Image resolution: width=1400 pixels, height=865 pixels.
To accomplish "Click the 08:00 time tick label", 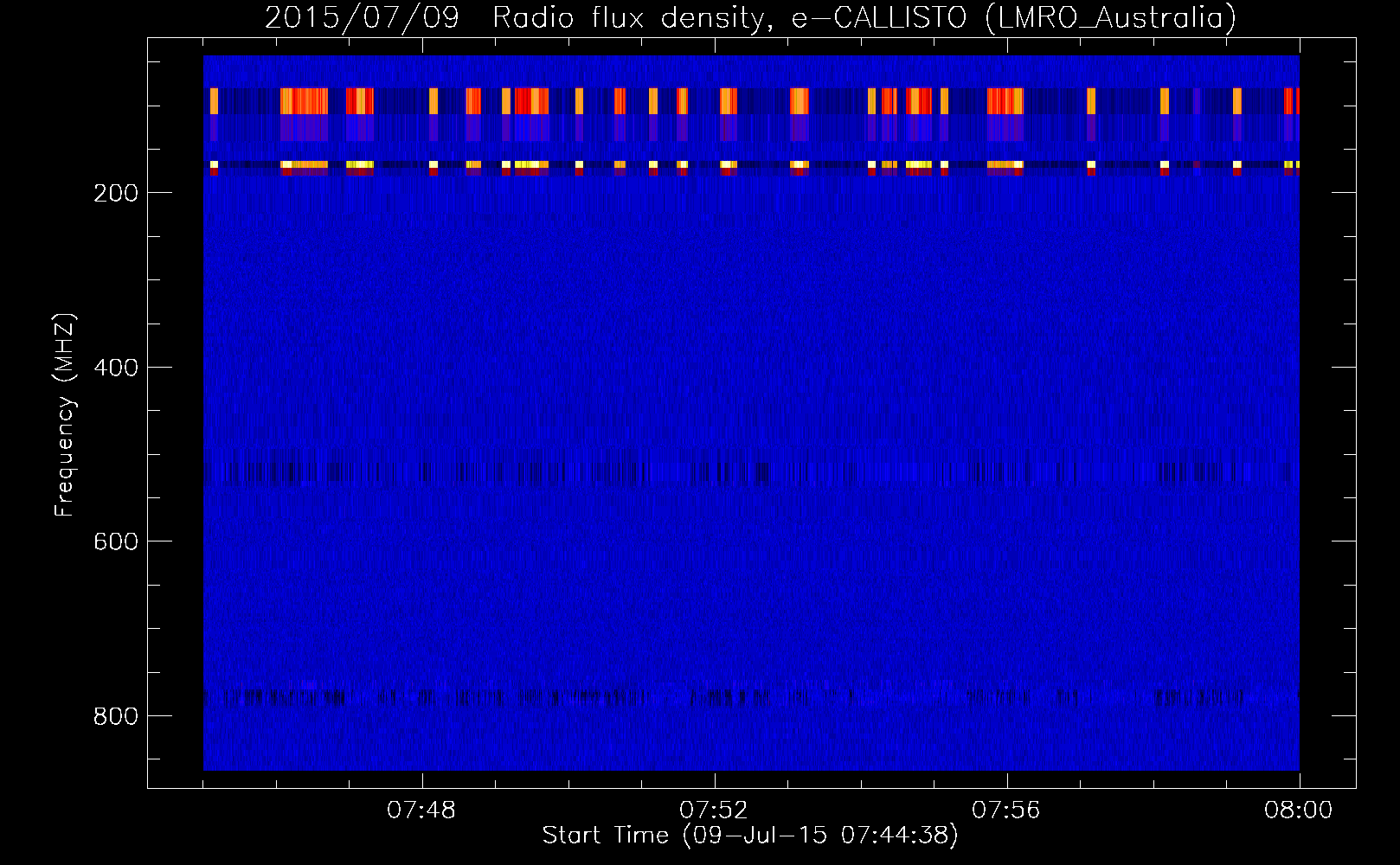I will [x=1299, y=811].
